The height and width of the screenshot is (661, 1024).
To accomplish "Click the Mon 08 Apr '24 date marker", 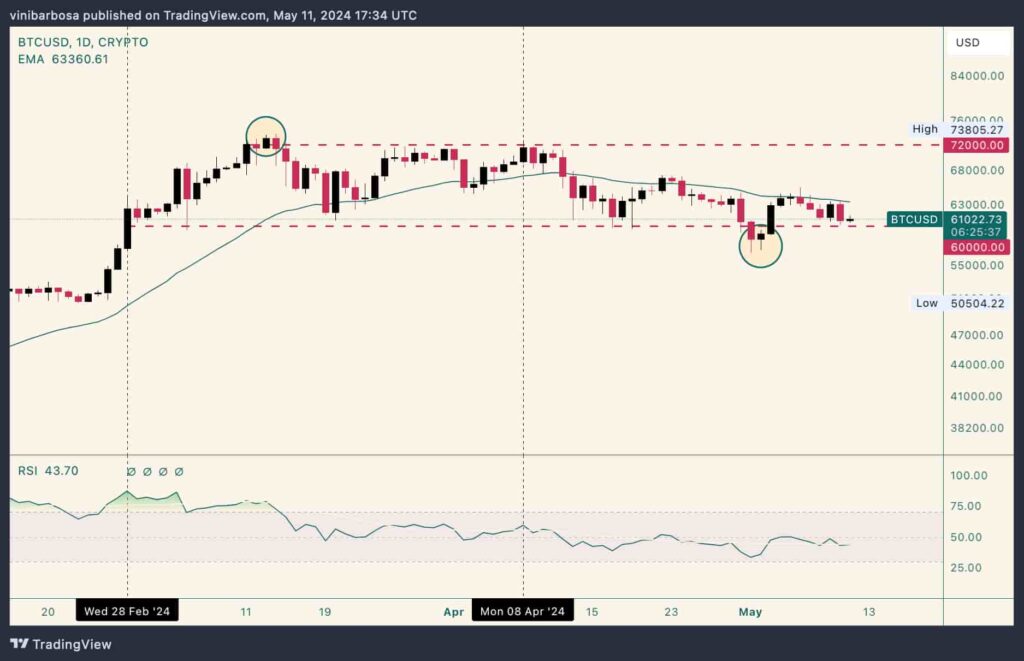I will [523, 611].
